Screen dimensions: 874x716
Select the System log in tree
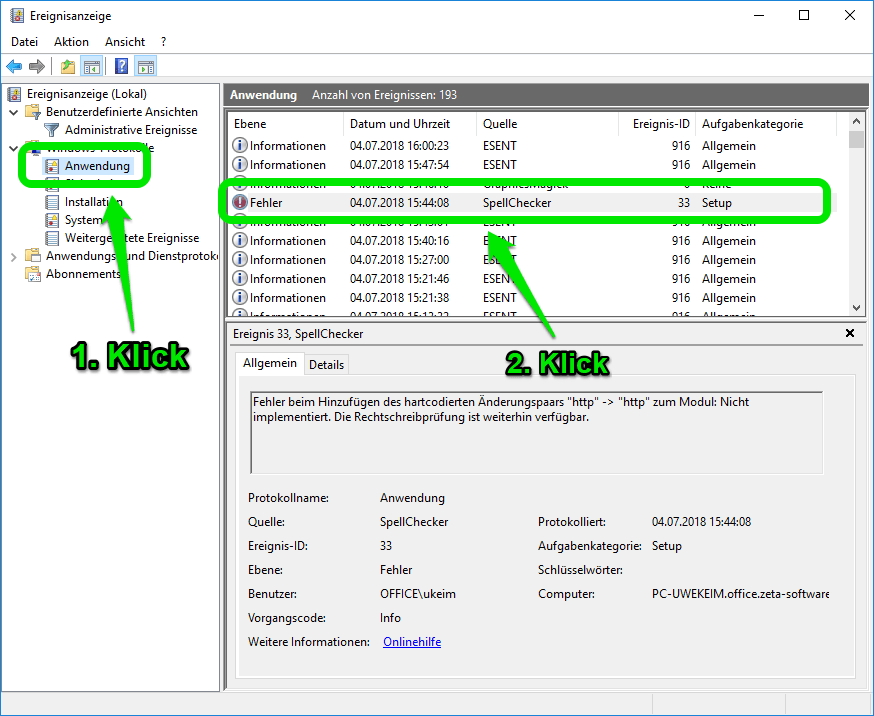pos(83,220)
